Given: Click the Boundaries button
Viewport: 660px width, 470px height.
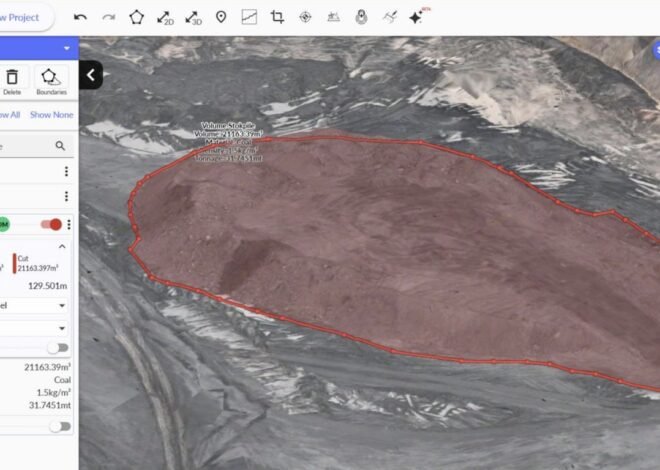Looking at the screenshot, I should click(x=51, y=82).
